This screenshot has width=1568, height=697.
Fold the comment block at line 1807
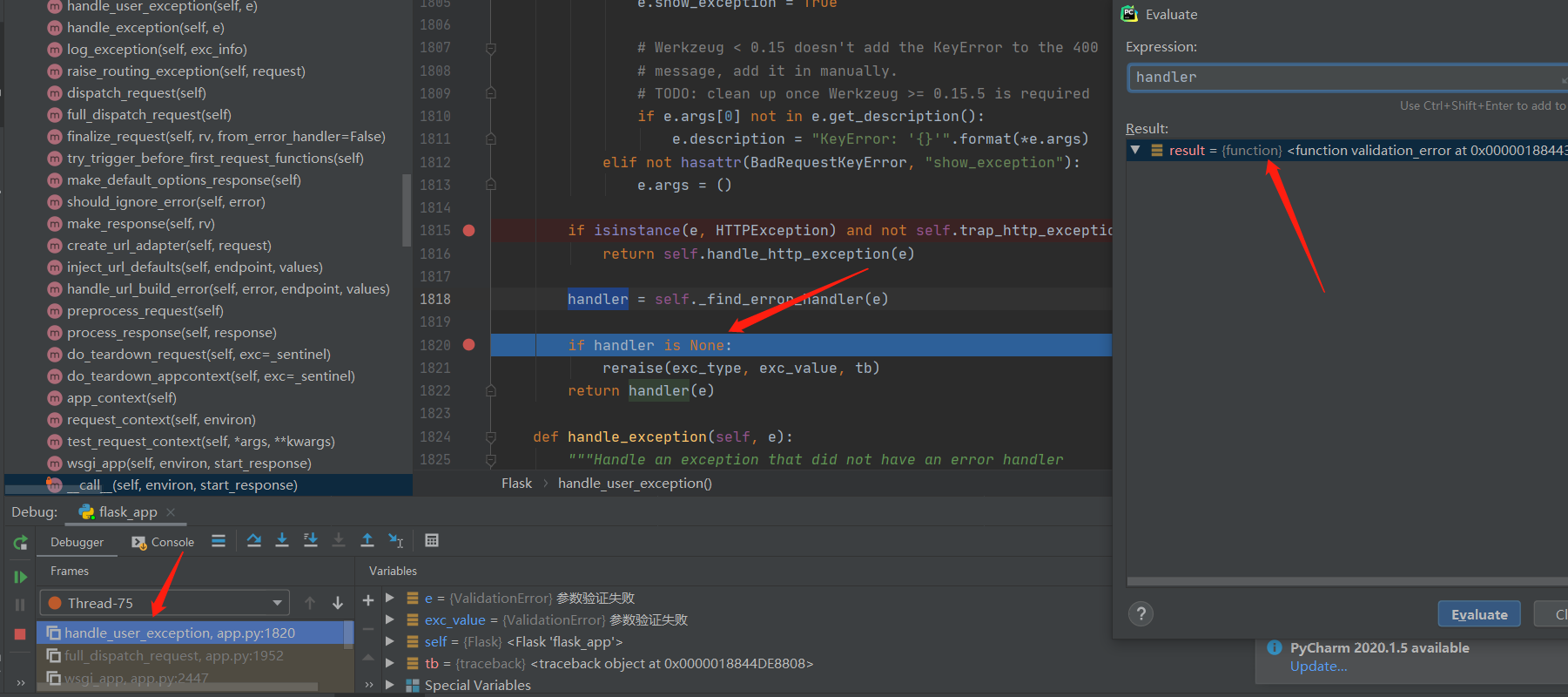click(x=491, y=48)
